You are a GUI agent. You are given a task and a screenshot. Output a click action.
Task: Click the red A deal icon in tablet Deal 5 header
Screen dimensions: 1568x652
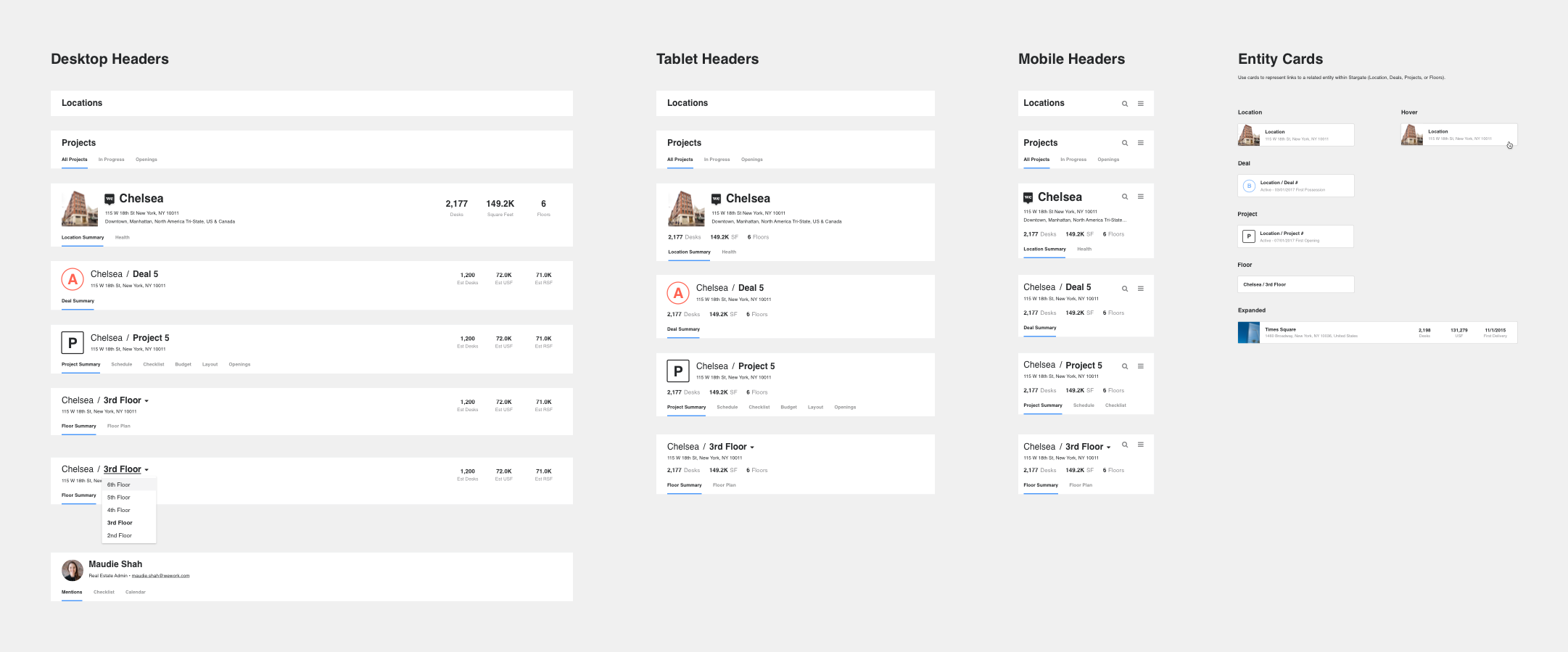[x=678, y=293]
